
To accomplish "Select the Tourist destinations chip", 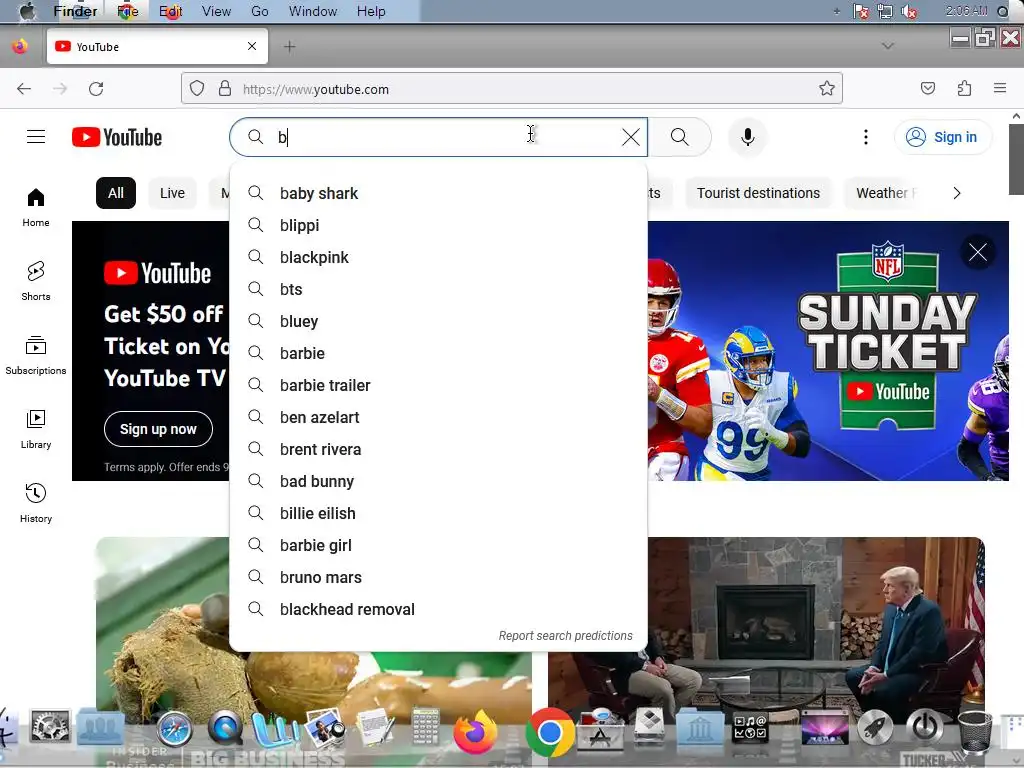I will click(758, 193).
